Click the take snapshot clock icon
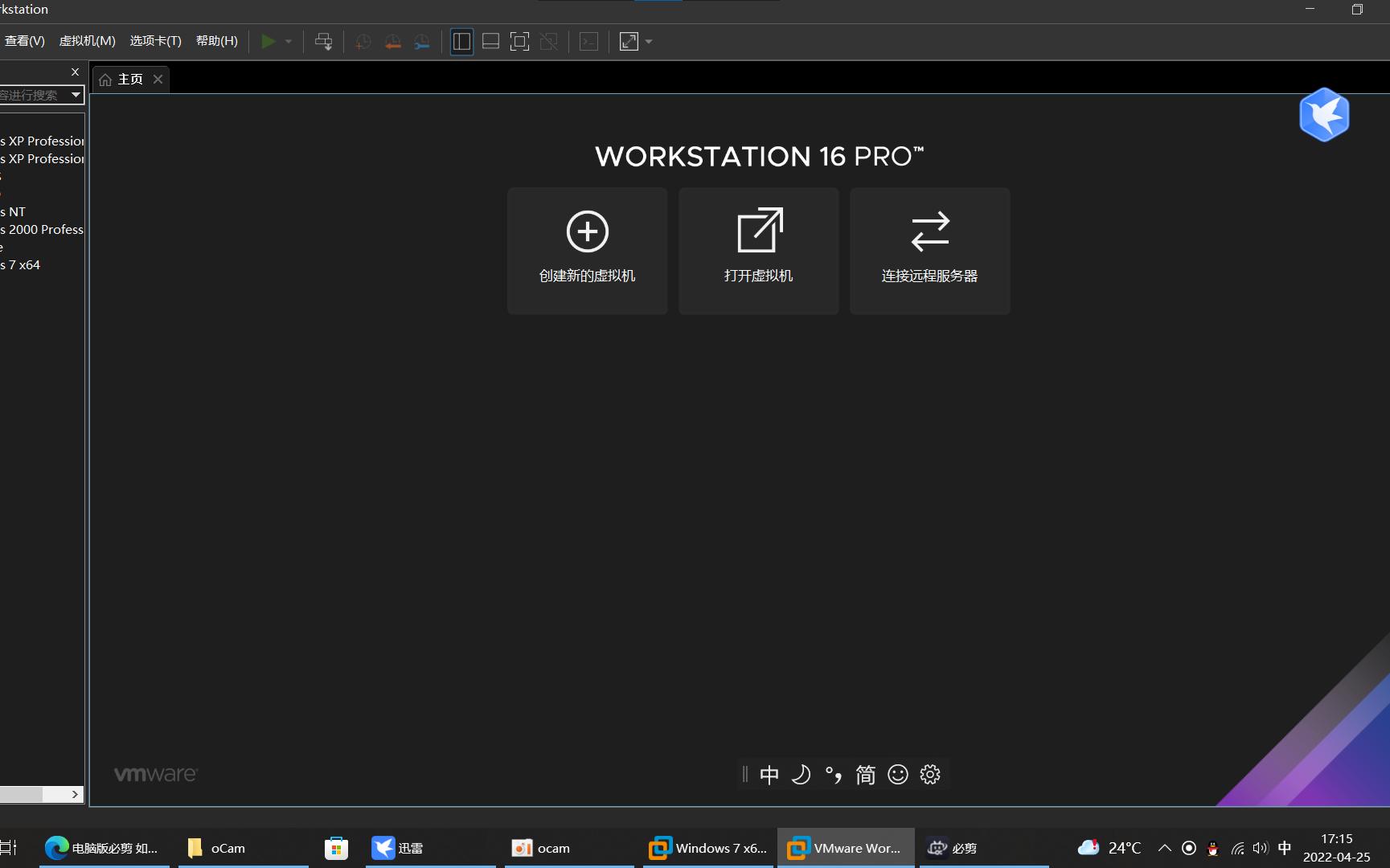This screenshot has height=868, width=1390. coord(363,42)
